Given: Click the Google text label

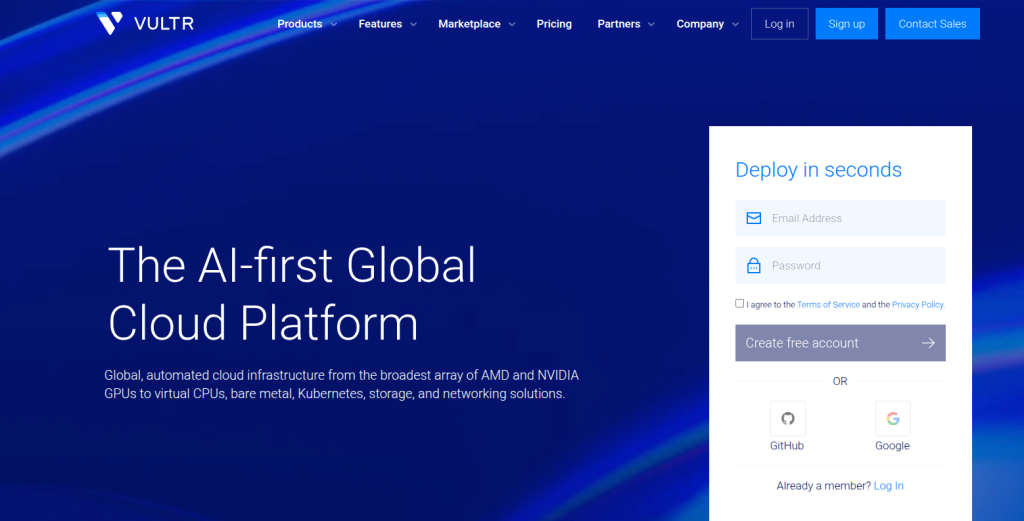Looking at the screenshot, I should [x=892, y=445].
